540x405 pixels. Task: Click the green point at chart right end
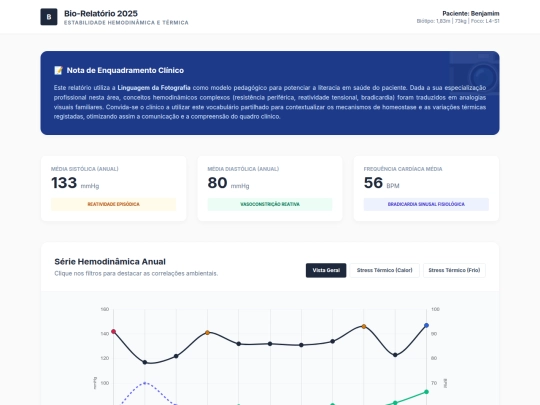(x=426, y=392)
